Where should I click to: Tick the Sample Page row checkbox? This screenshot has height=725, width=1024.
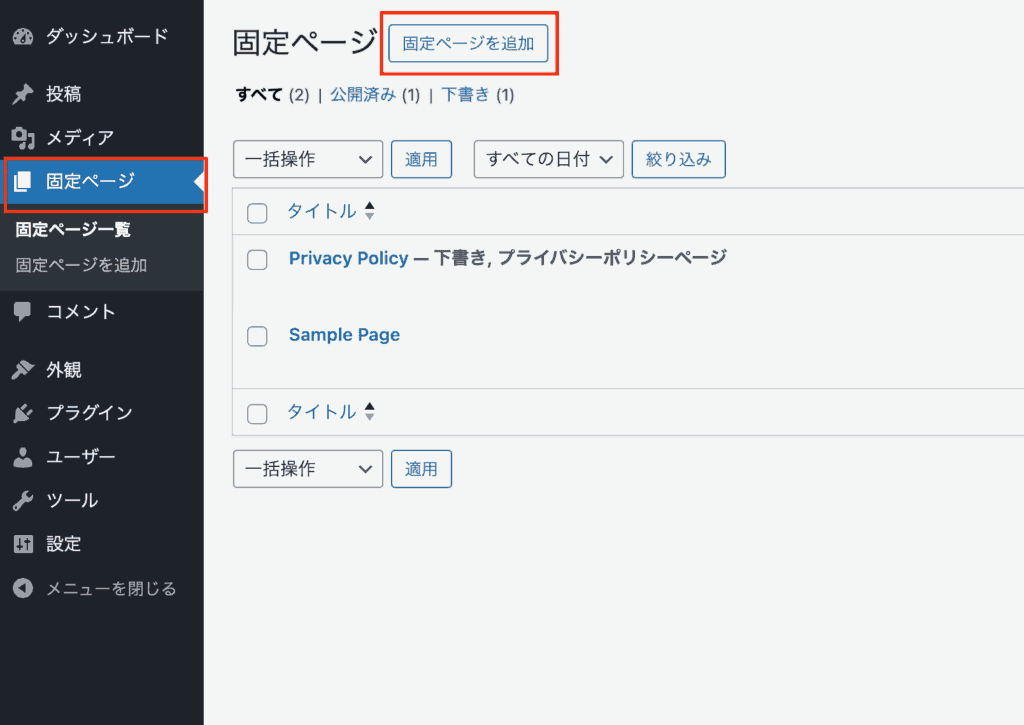point(257,336)
